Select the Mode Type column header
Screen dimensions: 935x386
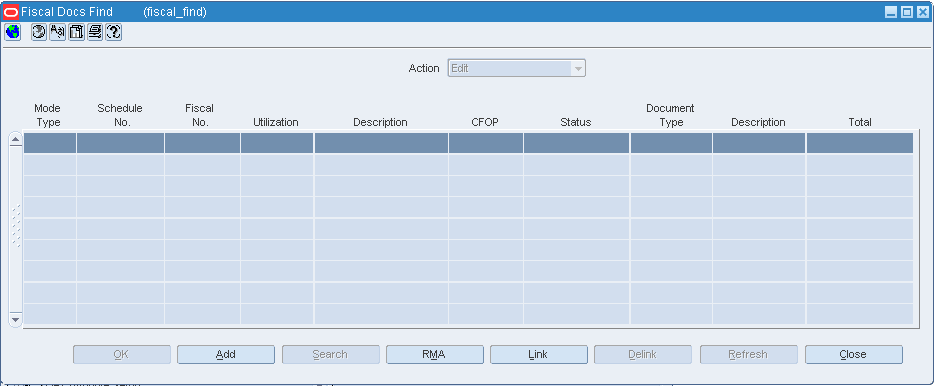48,115
